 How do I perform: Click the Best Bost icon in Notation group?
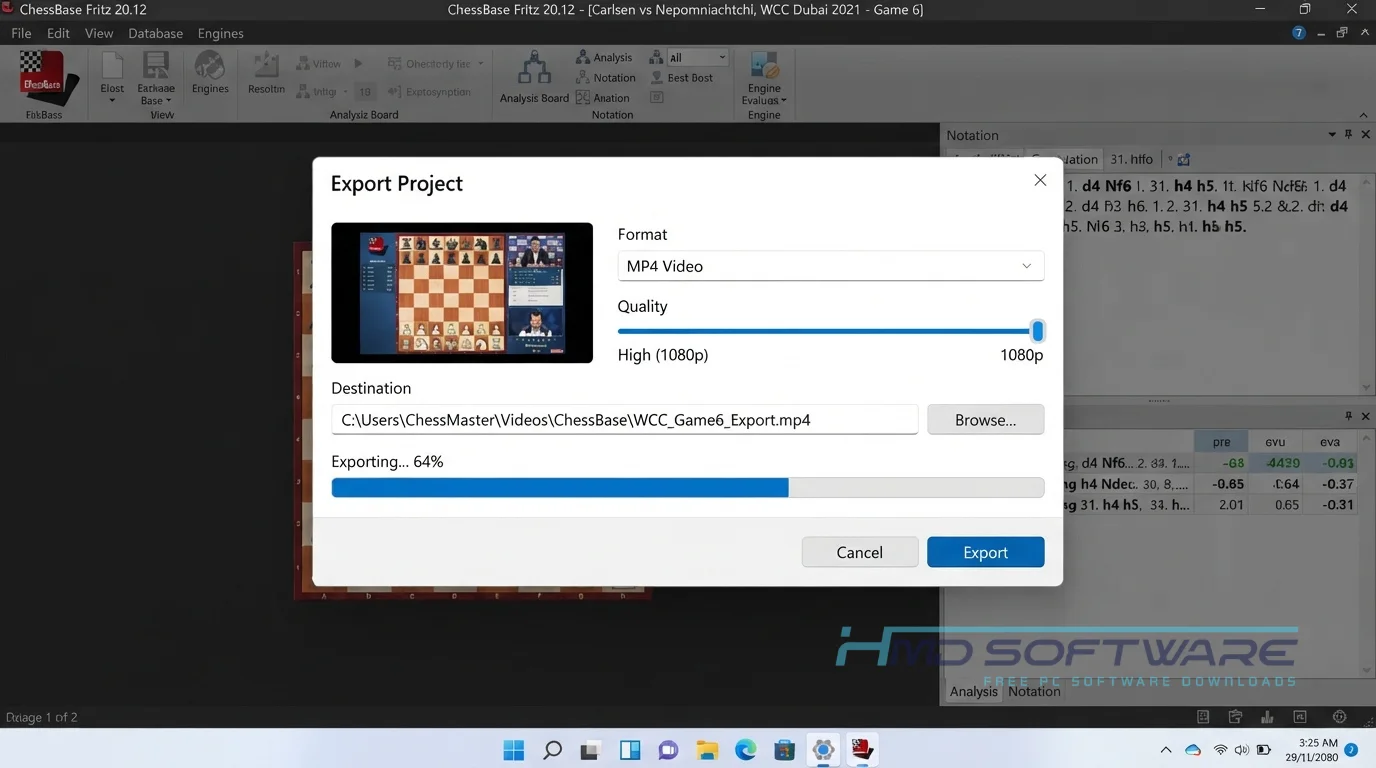[657, 77]
